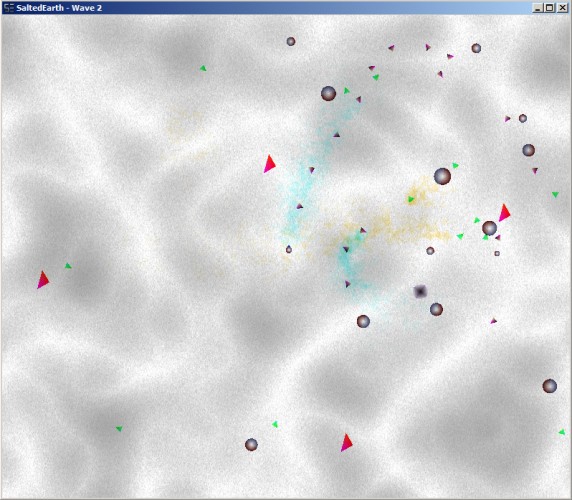Viewport: 572px width, 500px height.
Task: Click the small teardrop-shaped sprite
Action: point(289,249)
